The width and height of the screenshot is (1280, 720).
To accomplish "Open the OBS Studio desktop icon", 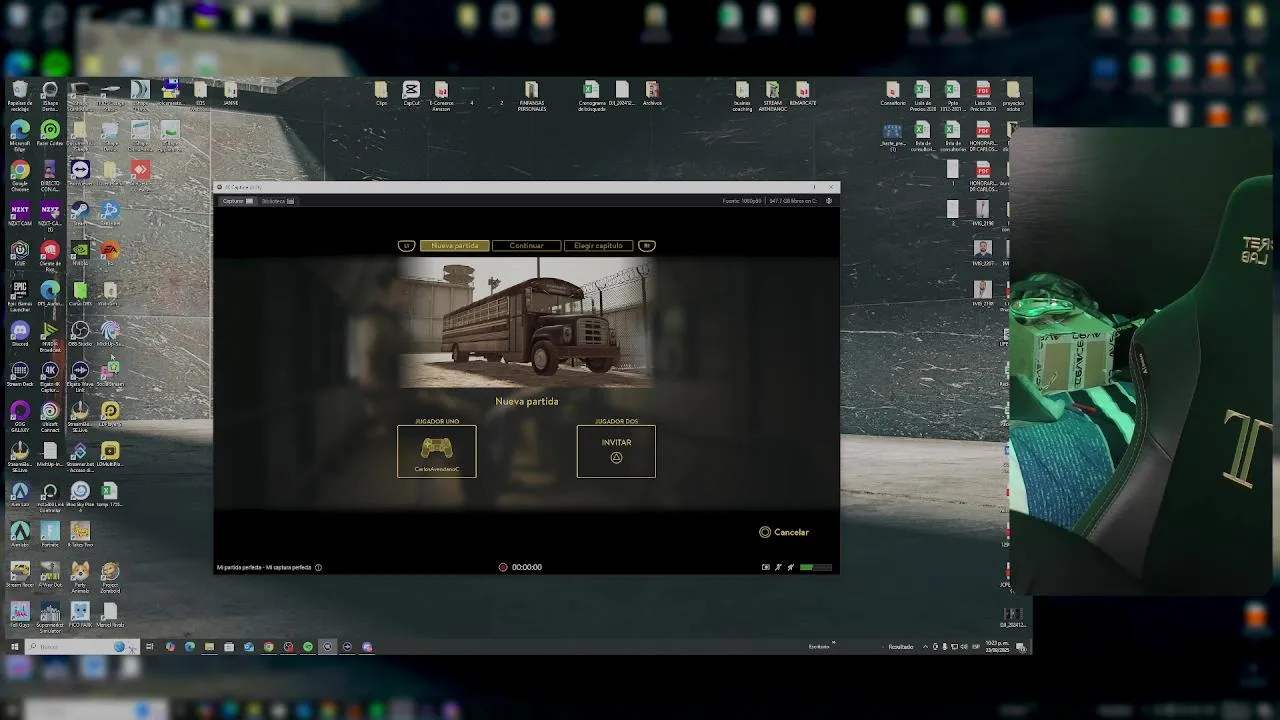I will 80,335.
